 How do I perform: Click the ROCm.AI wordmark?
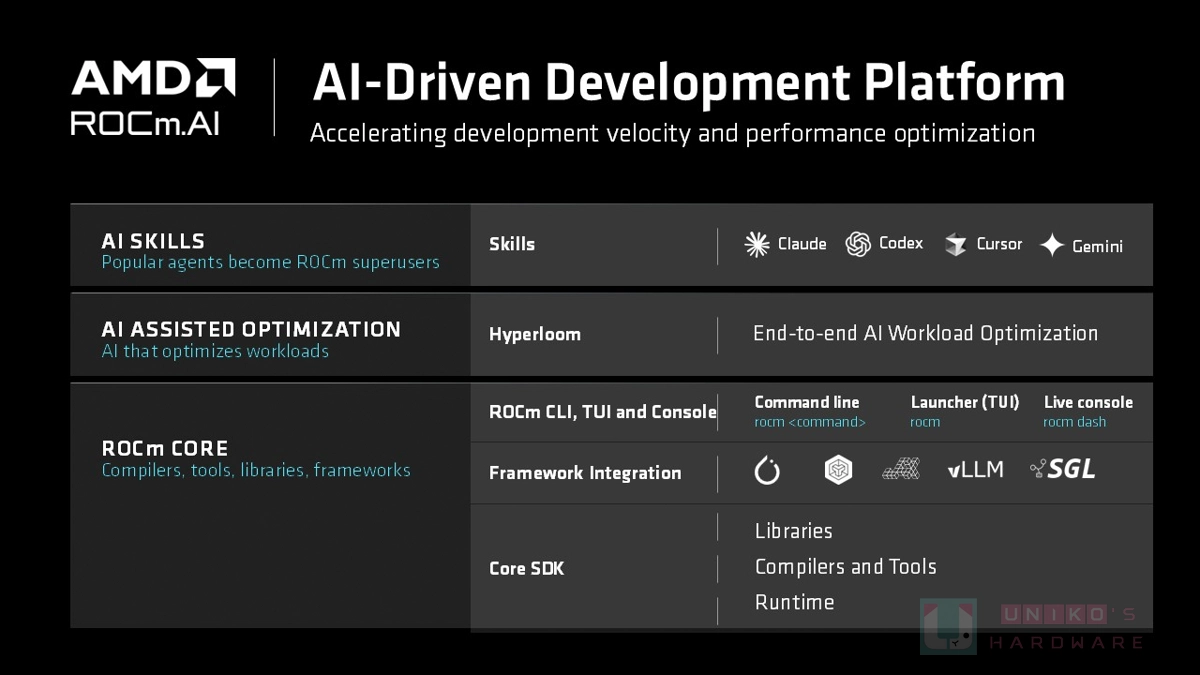click(x=145, y=123)
